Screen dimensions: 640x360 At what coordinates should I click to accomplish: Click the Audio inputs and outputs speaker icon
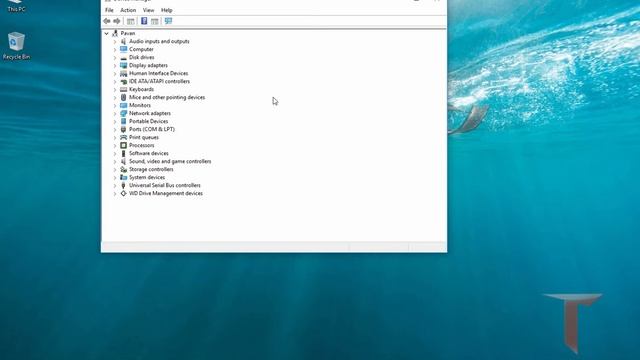tap(123, 41)
